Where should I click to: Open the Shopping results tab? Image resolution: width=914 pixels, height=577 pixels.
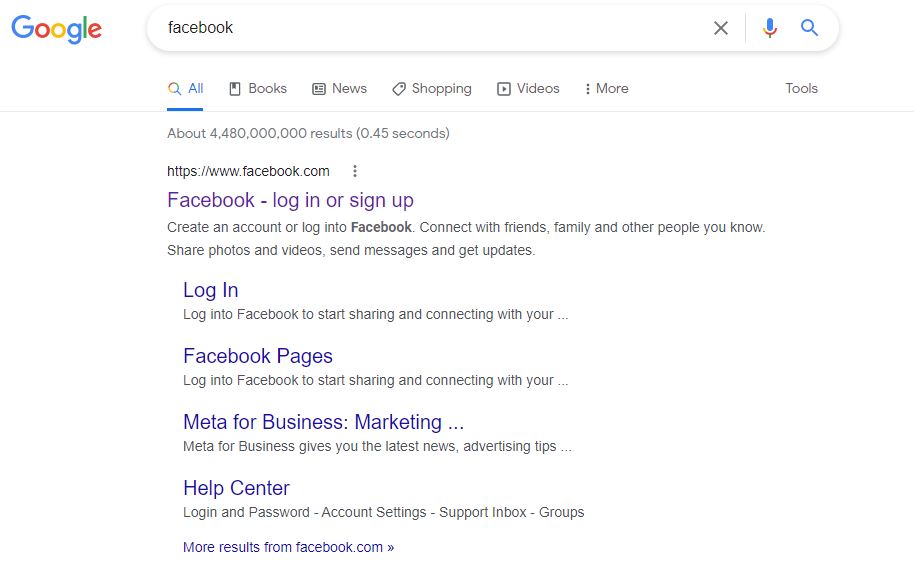point(431,88)
